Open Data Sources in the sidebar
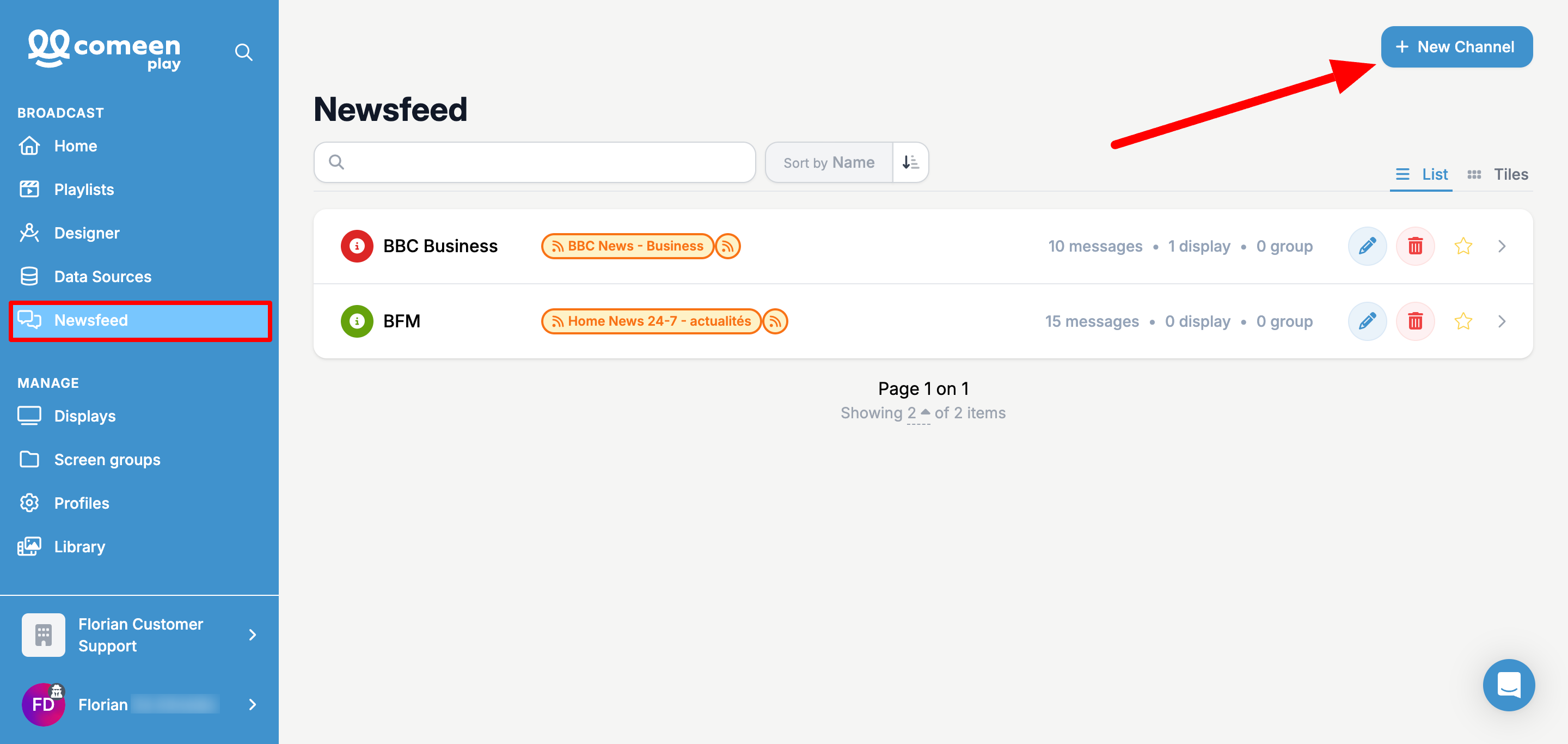The width and height of the screenshot is (1568, 744). tap(139, 276)
